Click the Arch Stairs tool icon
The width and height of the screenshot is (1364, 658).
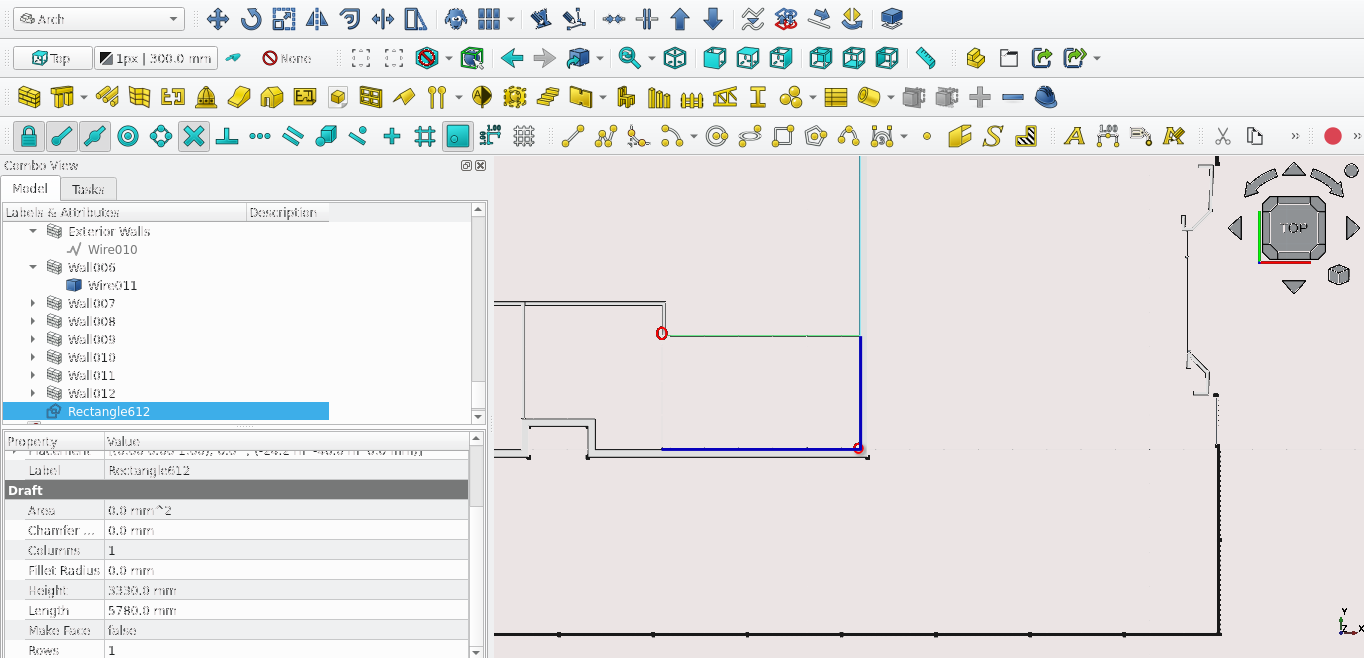tap(547, 97)
